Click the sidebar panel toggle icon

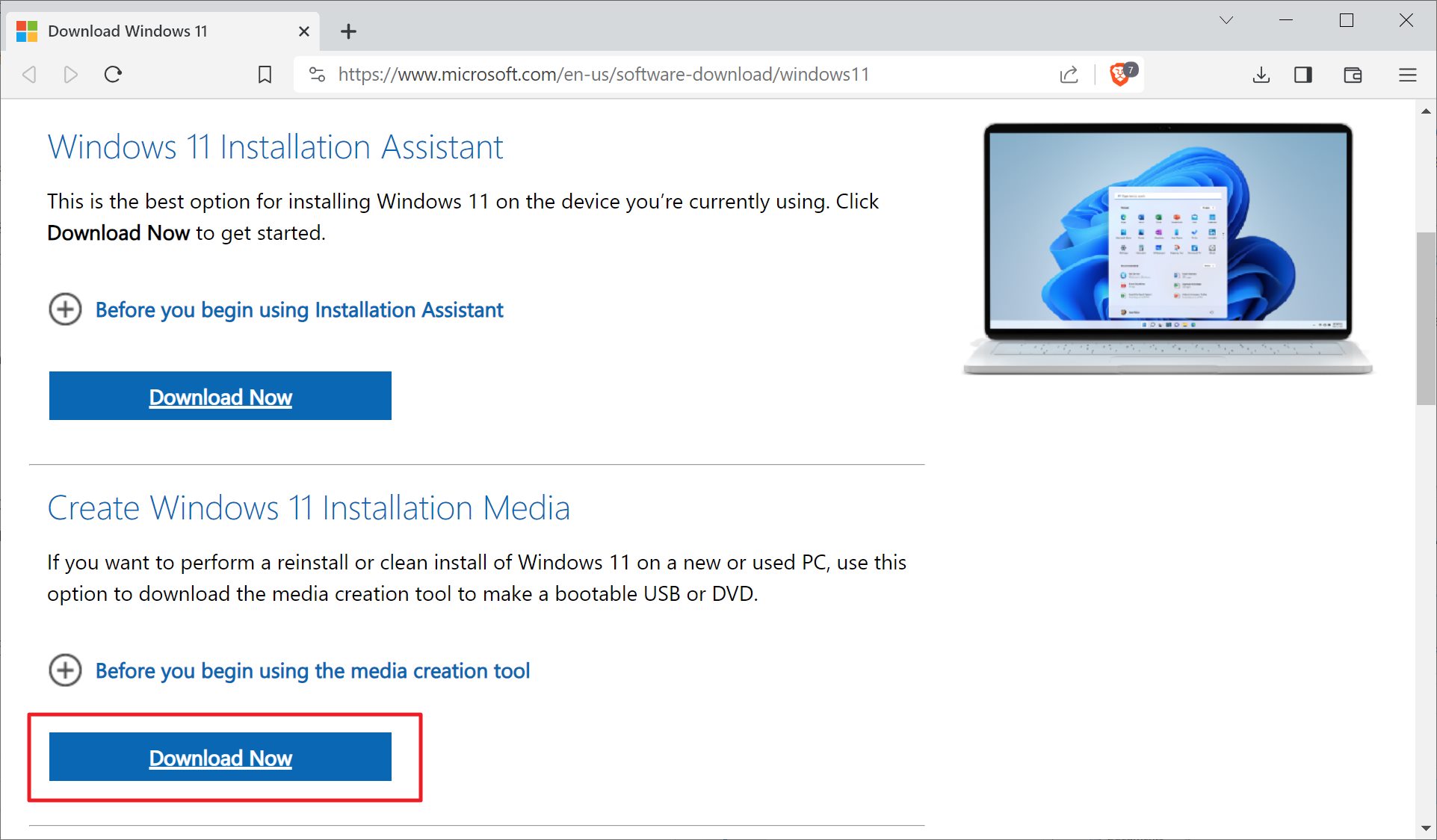tap(1304, 74)
